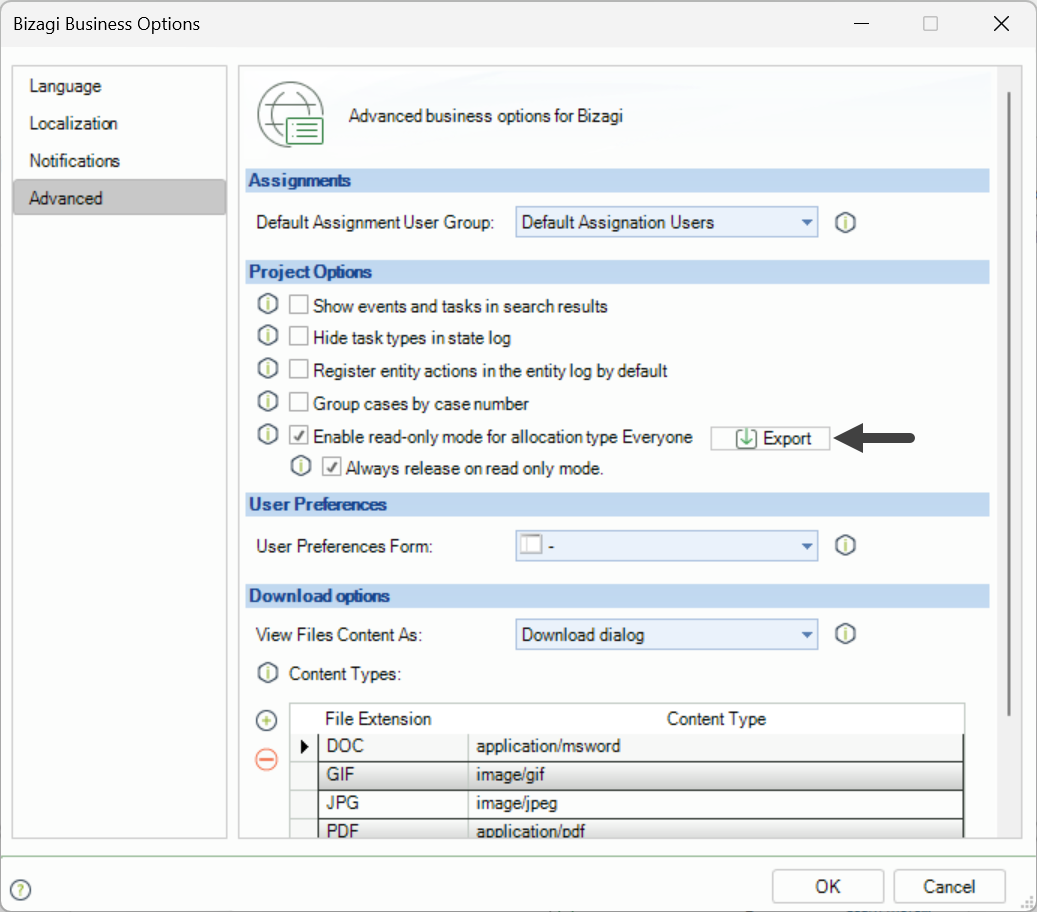The width and height of the screenshot is (1037, 912).
Task: Click info icon beside User Preferences Form
Action: click(845, 546)
